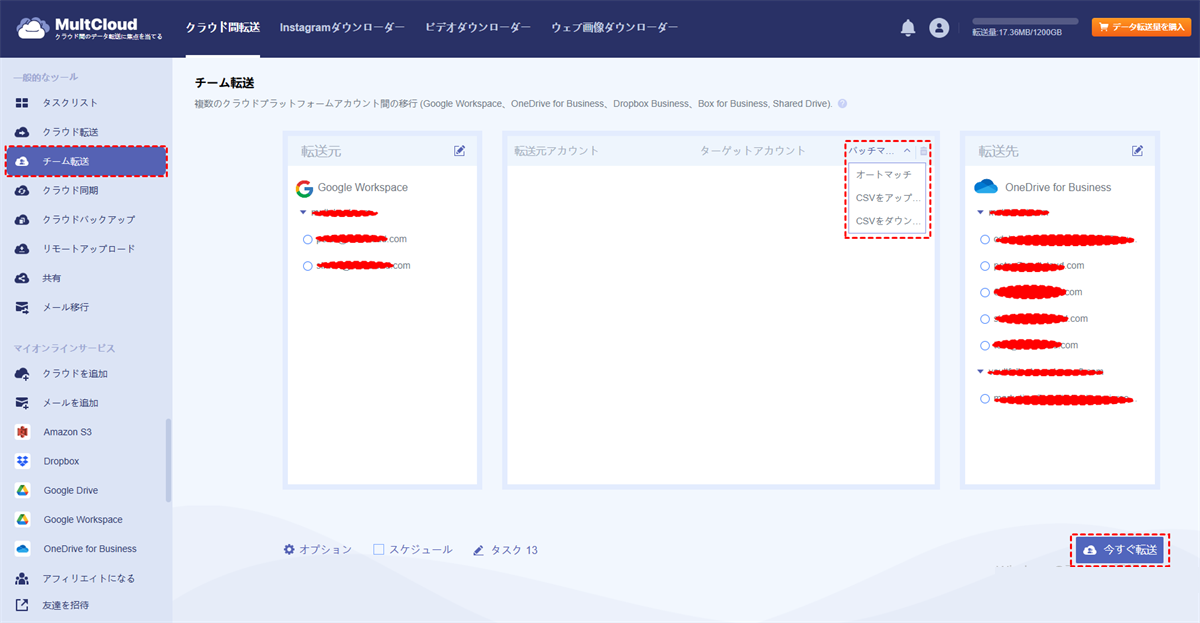Screen dimensions: 1200x623
Task: Open the user account avatar icon
Action: click(939, 28)
